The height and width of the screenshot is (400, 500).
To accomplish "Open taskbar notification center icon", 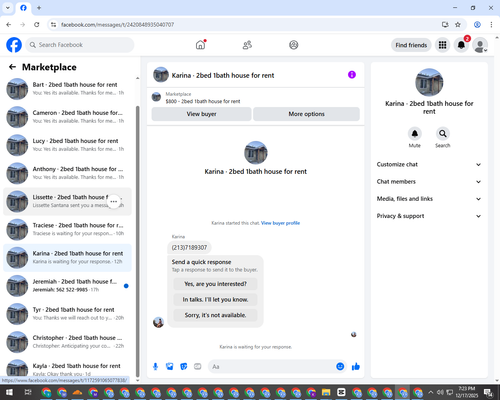I will (x=488, y=392).
